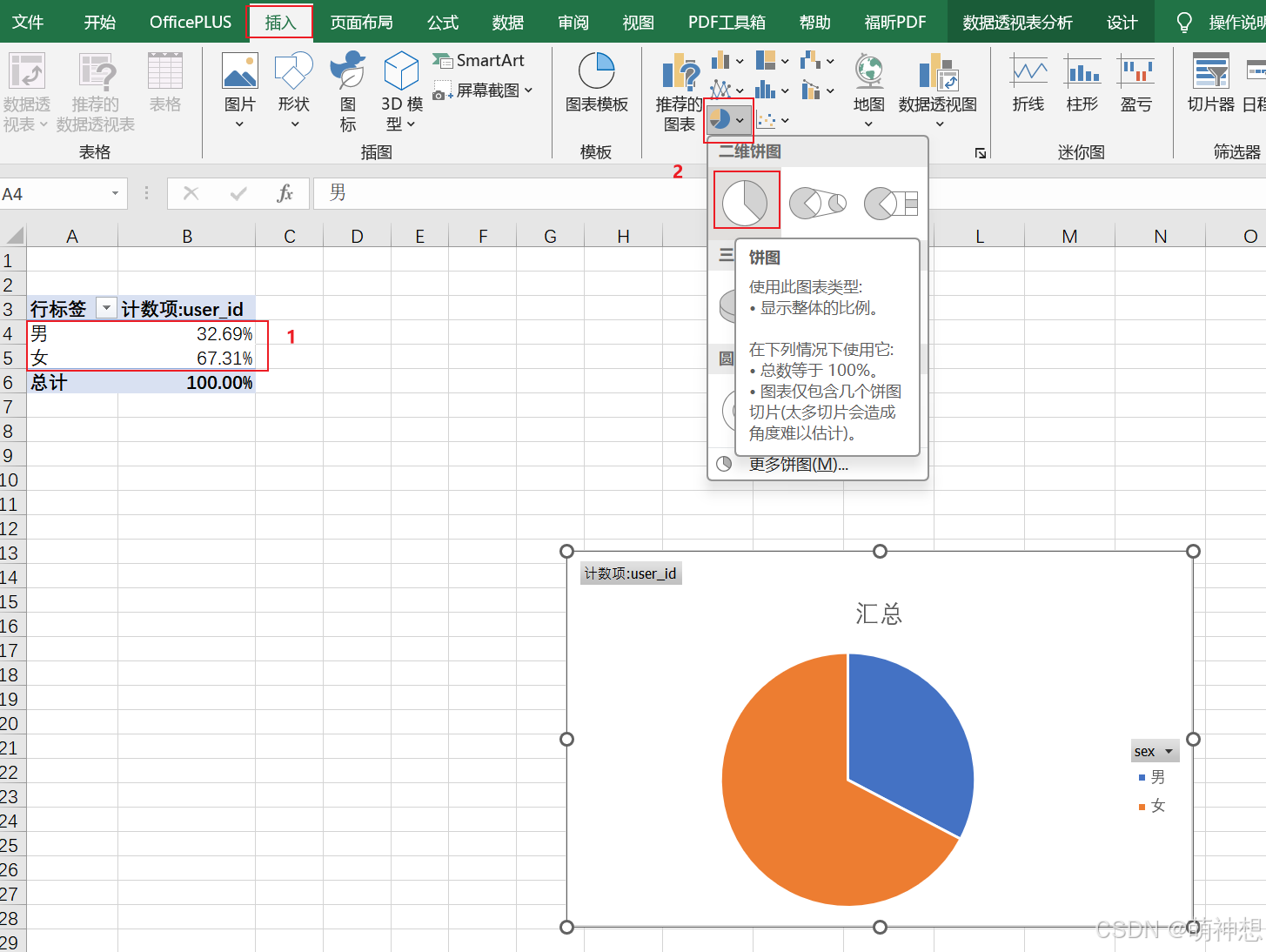Click the select-all corner of the sheet
Image resolution: width=1266 pixels, height=952 pixels.
click(x=13, y=236)
